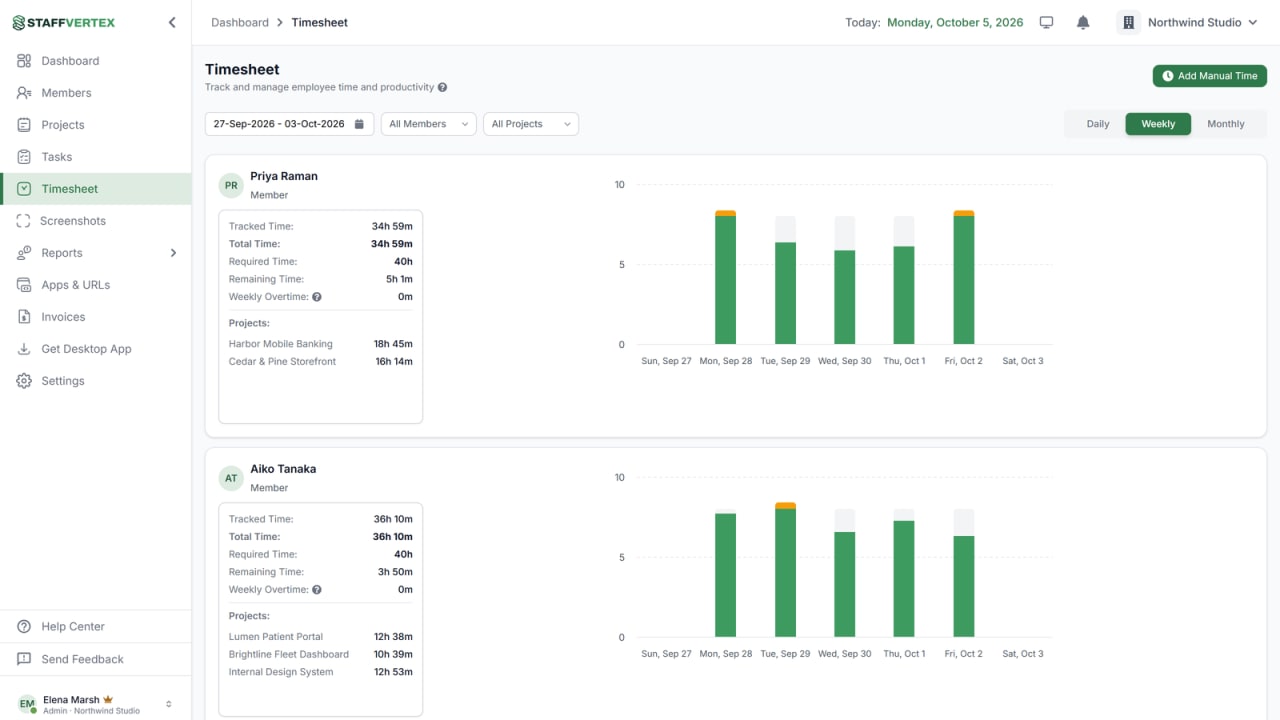
Task: Click Priya Raman's PR avatar
Action: pyautogui.click(x=231, y=185)
